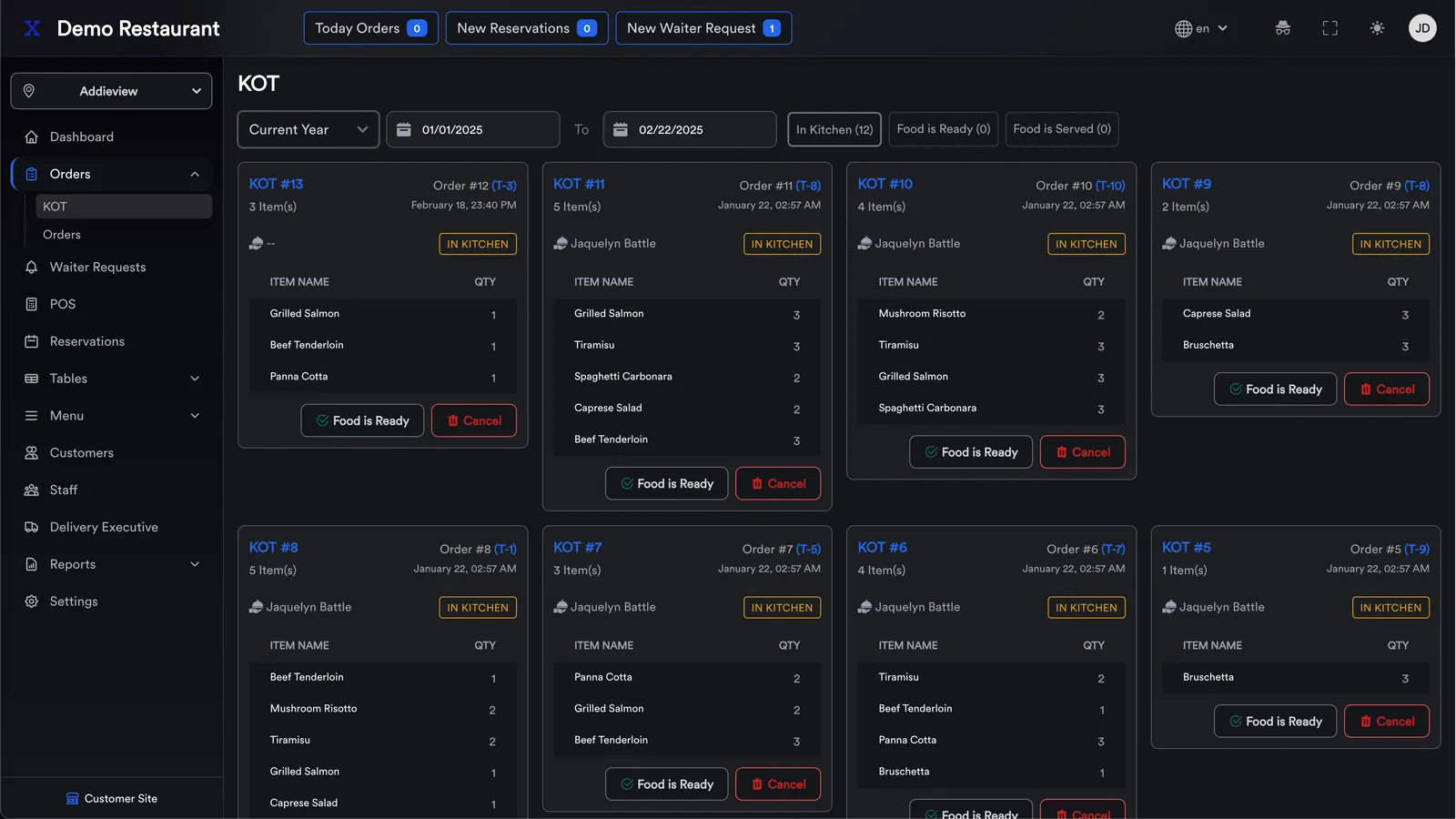Open the language selector showing en
The height and width of the screenshot is (819, 1456).
point(1201,28)
